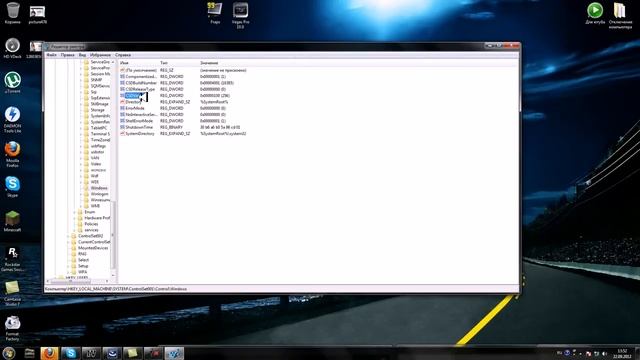Select the ShutdownTime value entry
Image resolution: width=640 pixels, height=360 pixels.
tap(139, 127)
